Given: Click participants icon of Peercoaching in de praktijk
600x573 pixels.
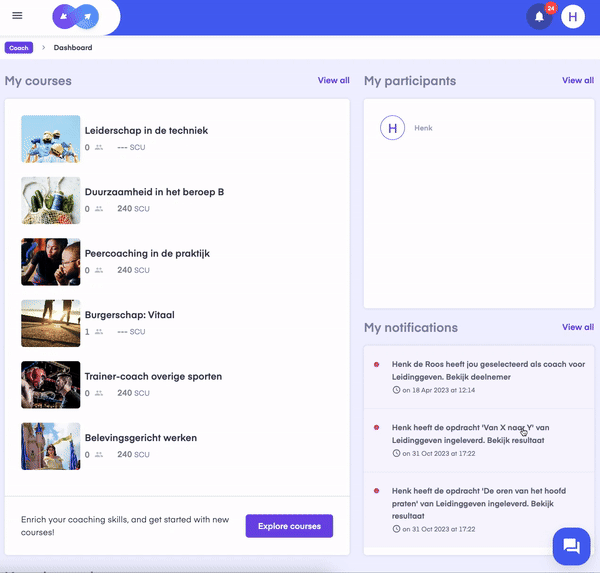Looking at the screenshot, I should (99, 270).
